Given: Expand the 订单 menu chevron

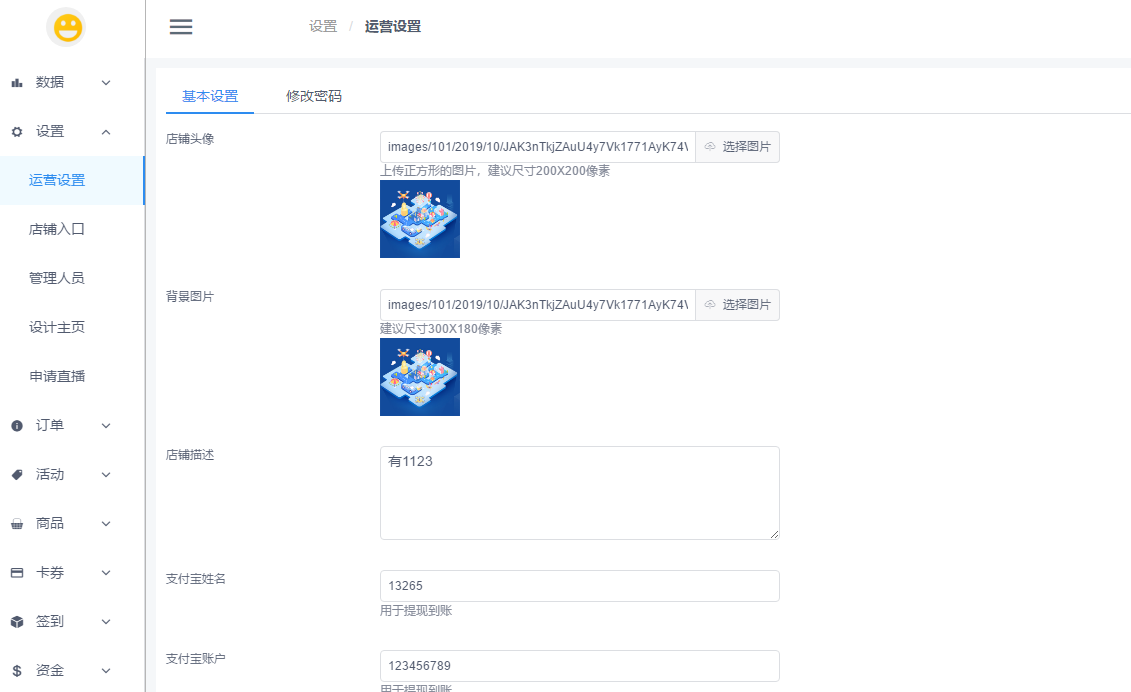Looking at the screenshot, I should pyautogui.click(x=106, y=426).
